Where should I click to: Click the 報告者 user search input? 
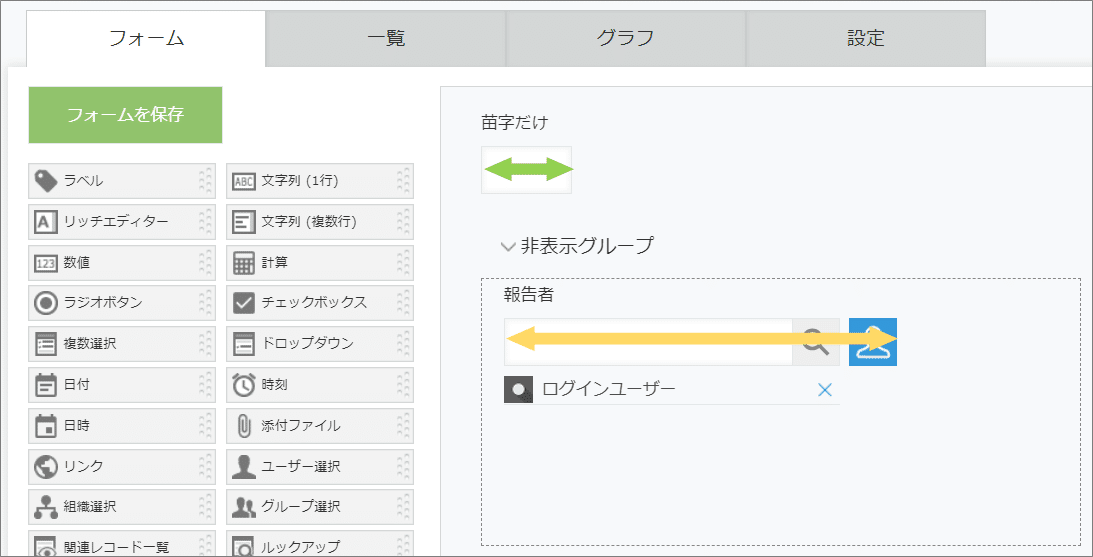pyautogui.click(x=648, y=342)
